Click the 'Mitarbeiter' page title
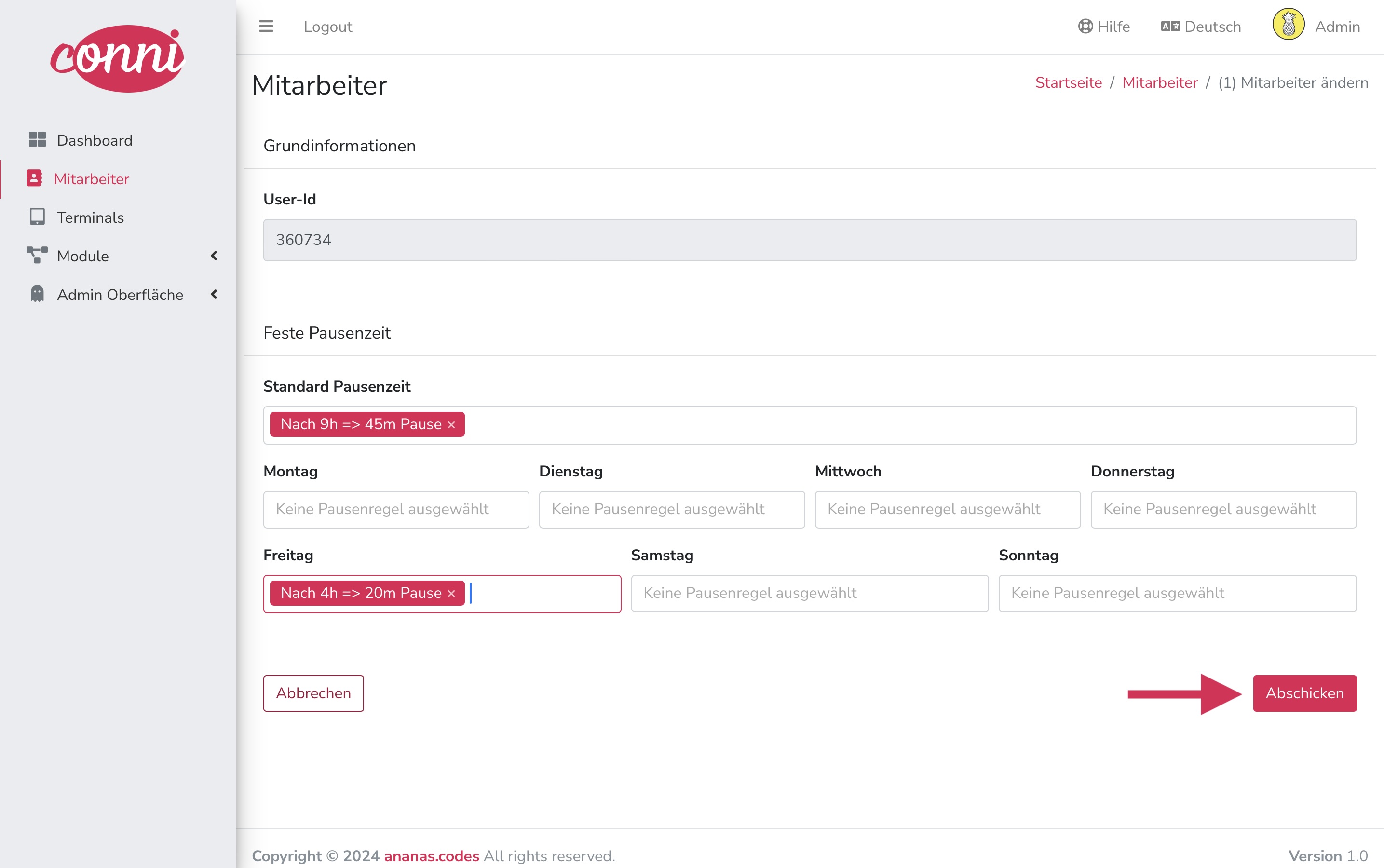The width and height of the screenshot is (1384, 868). click(319, 85)
